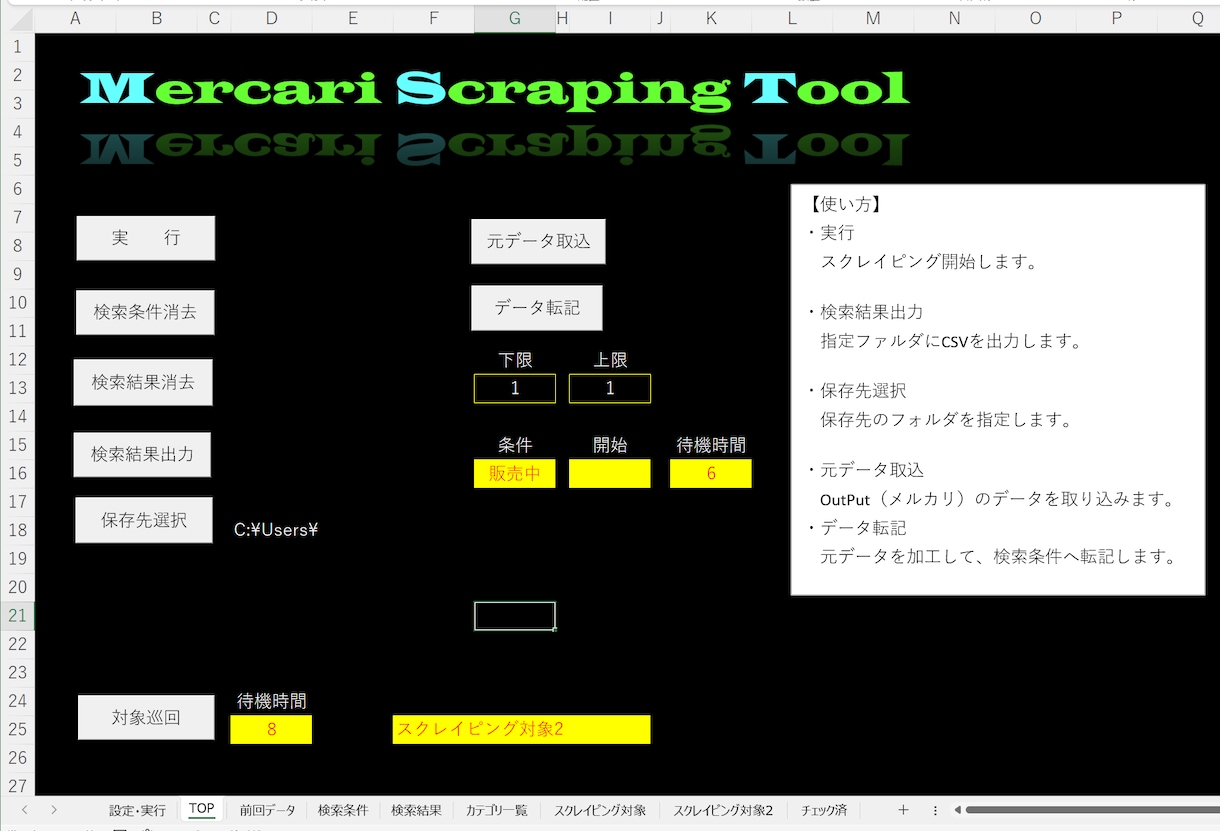The height and width of the screenshot is (831, 1220).
Task: Click the next sheet navigation arrow
Action: coord(54,810)
